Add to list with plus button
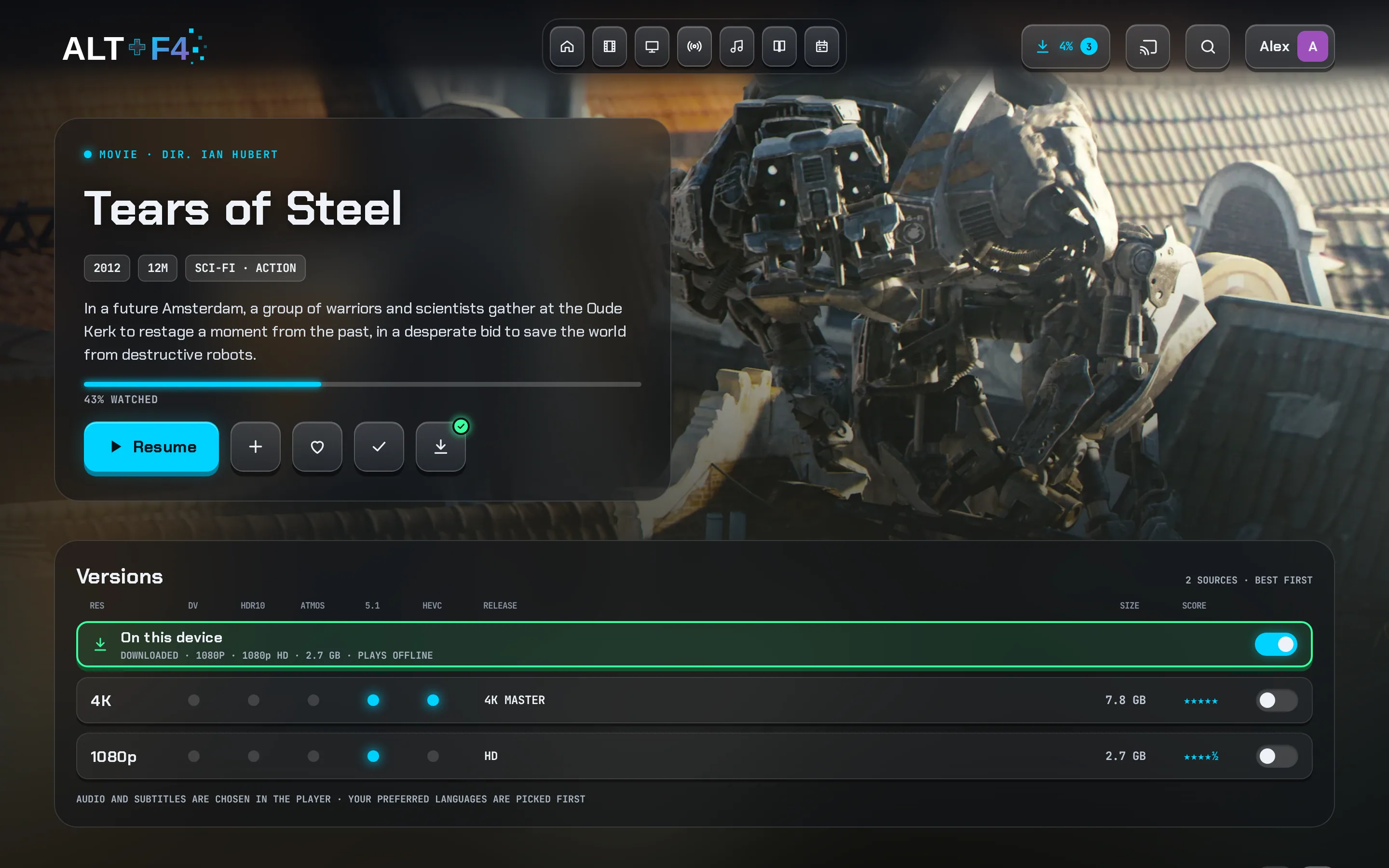This screenshot has width=1389, height=868. click(256, 447)
